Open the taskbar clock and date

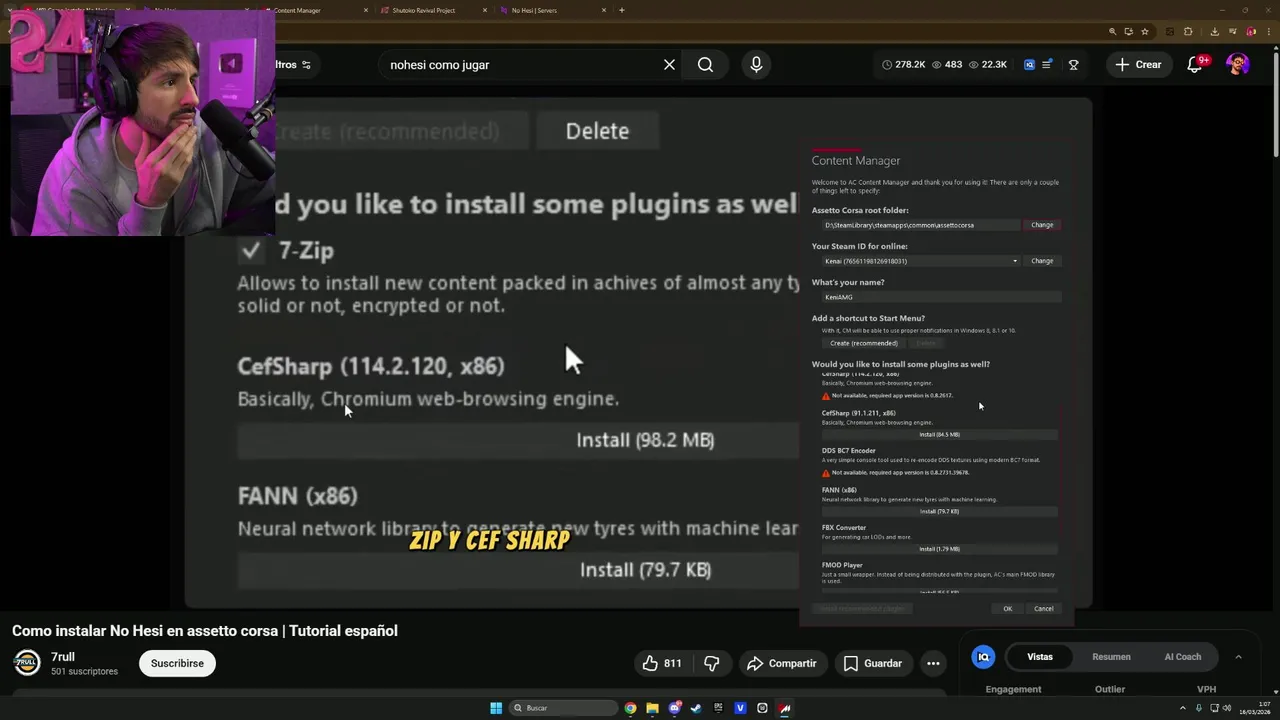click(1254, 708)
